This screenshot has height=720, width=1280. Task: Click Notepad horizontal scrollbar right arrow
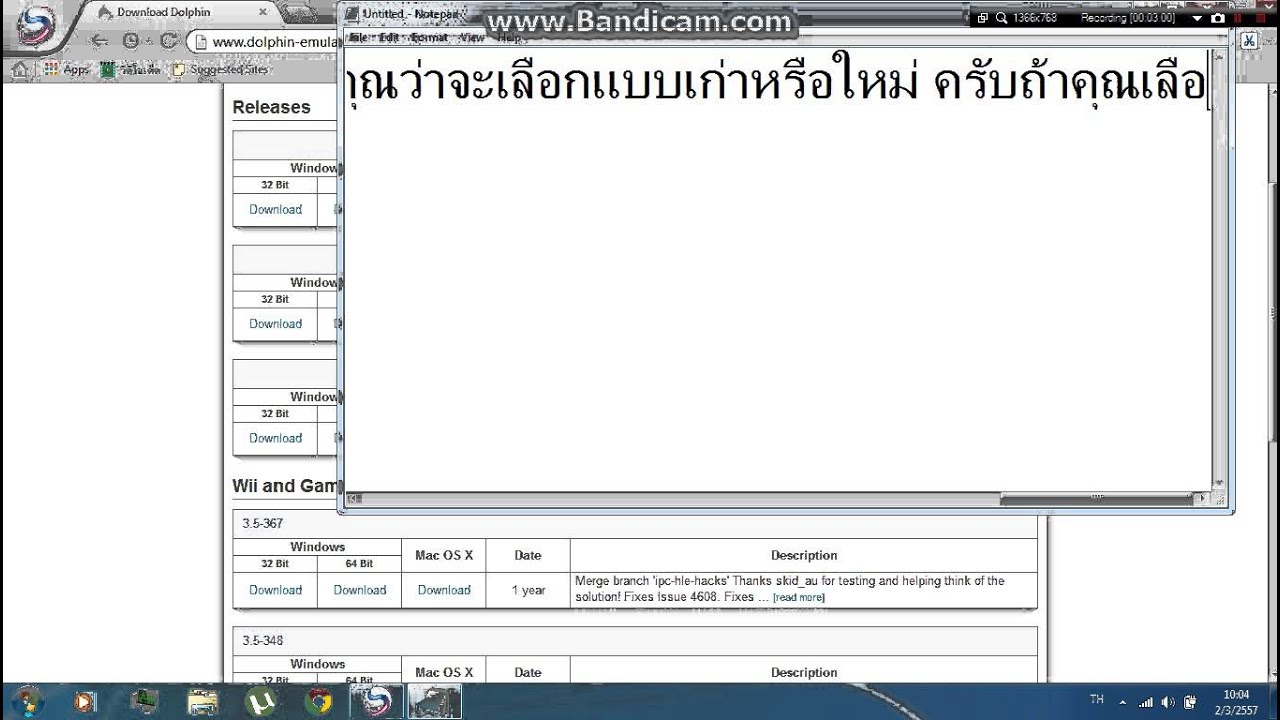coord(1203,498)
